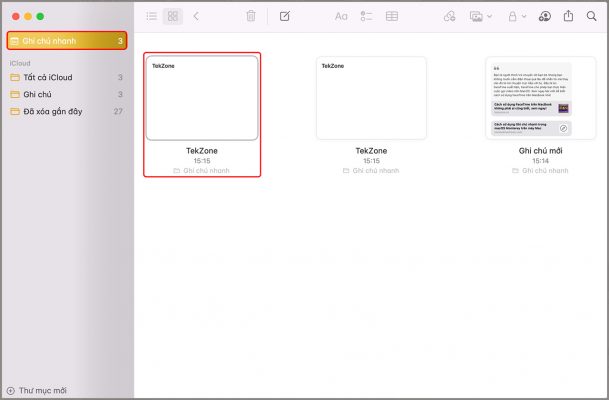Screen dimensions: 609x400
Task: Select the second TekZone note thumbnail
Action: pyautogui.click(x=371, y=98)
